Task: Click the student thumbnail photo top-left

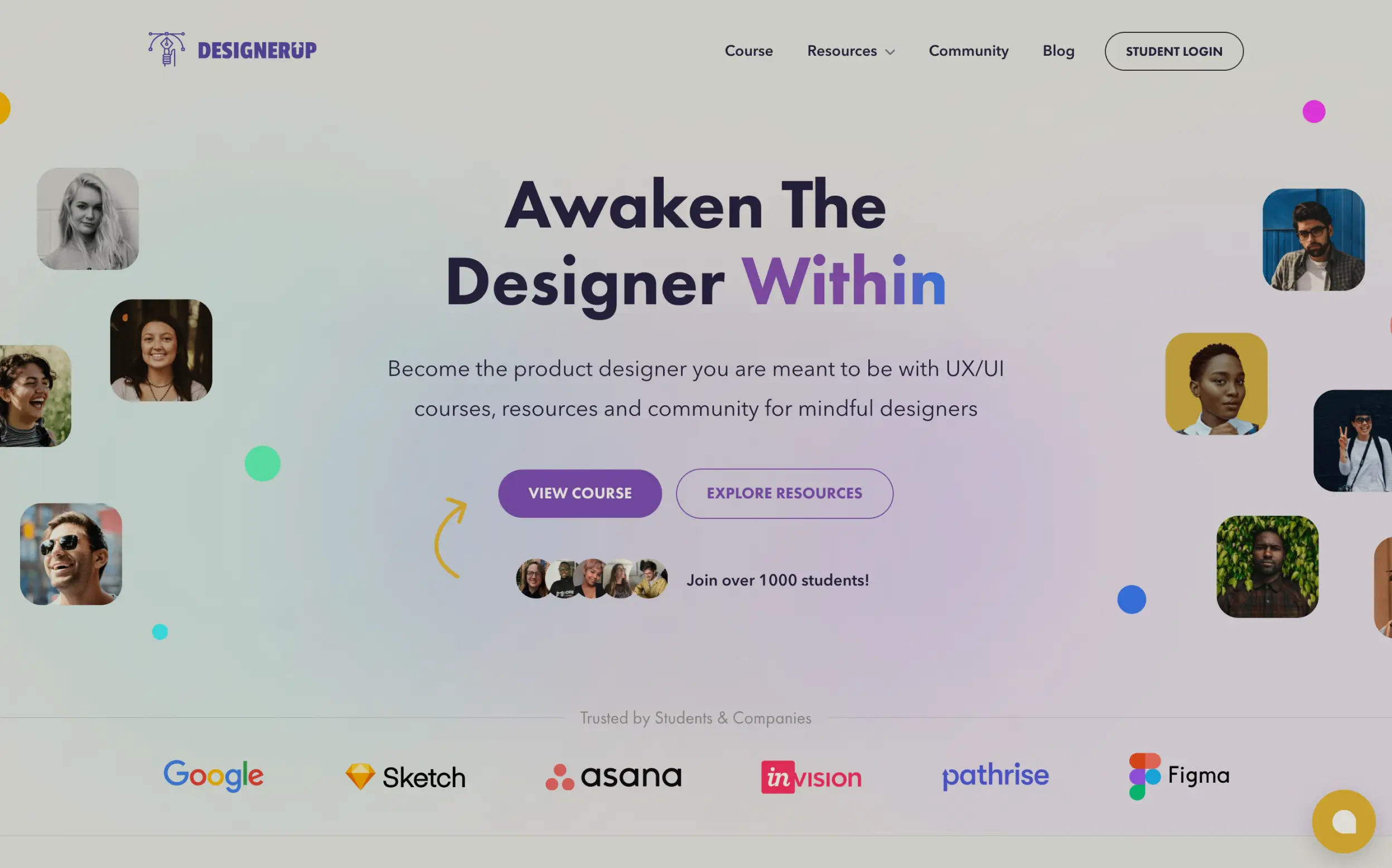Action: (88, 218)
